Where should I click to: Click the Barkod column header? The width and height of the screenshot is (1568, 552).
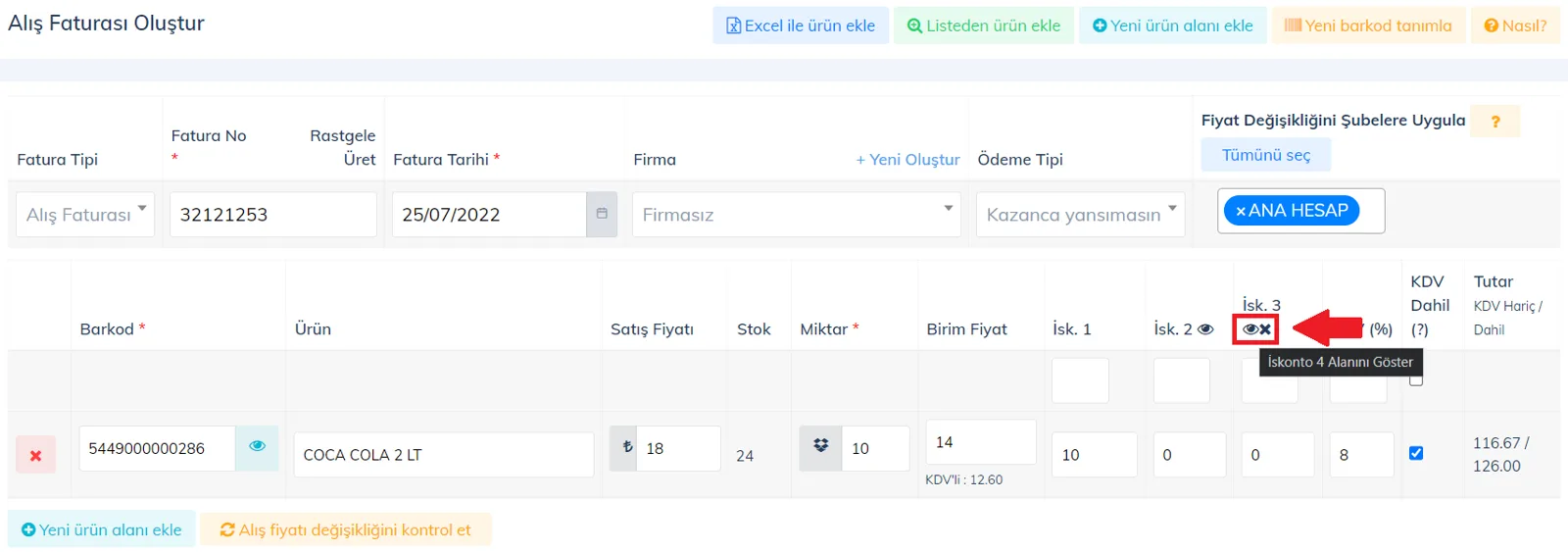(x=113, y=329)
